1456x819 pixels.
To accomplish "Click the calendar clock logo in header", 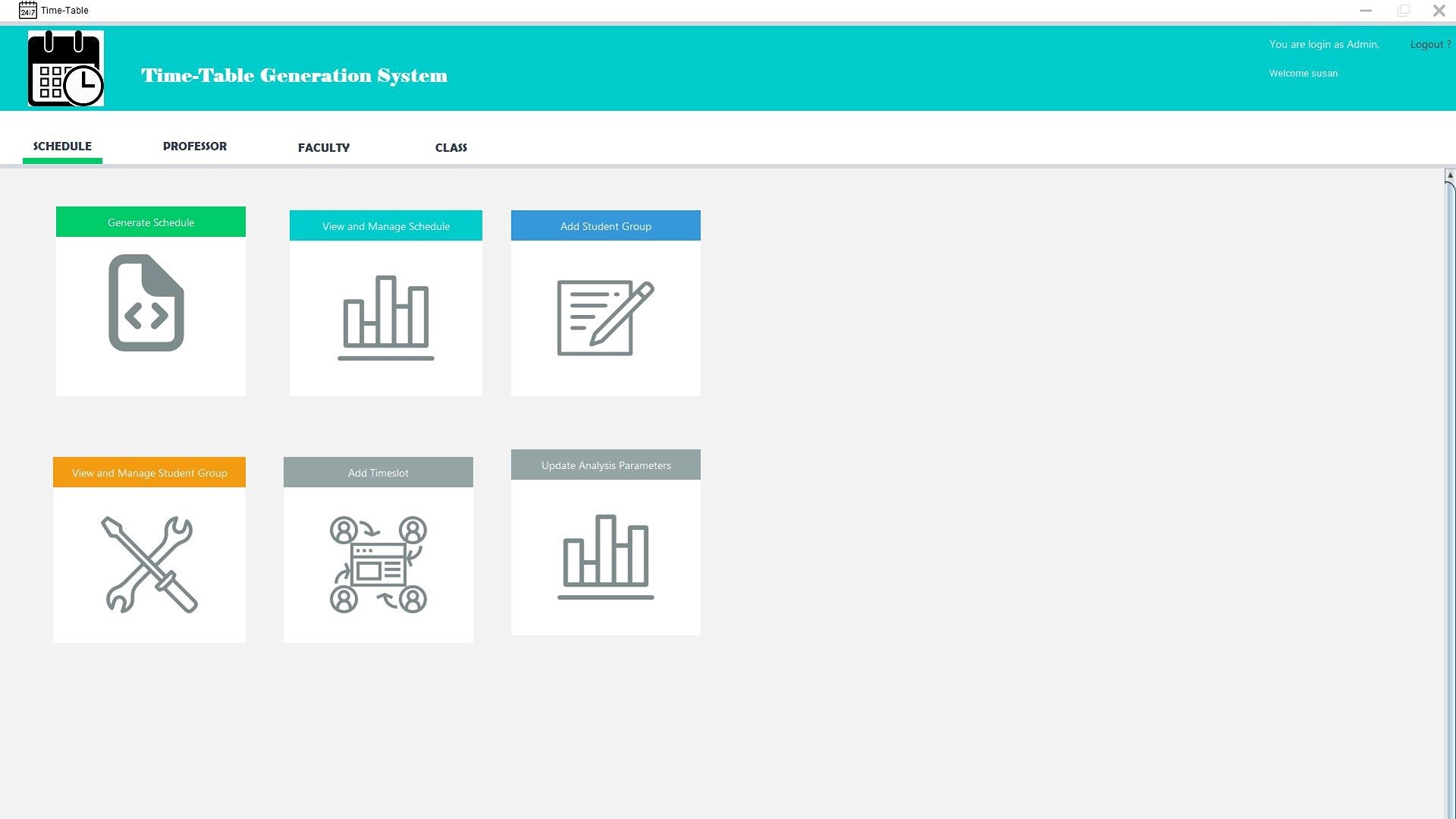I will click(x=66, y=68).
